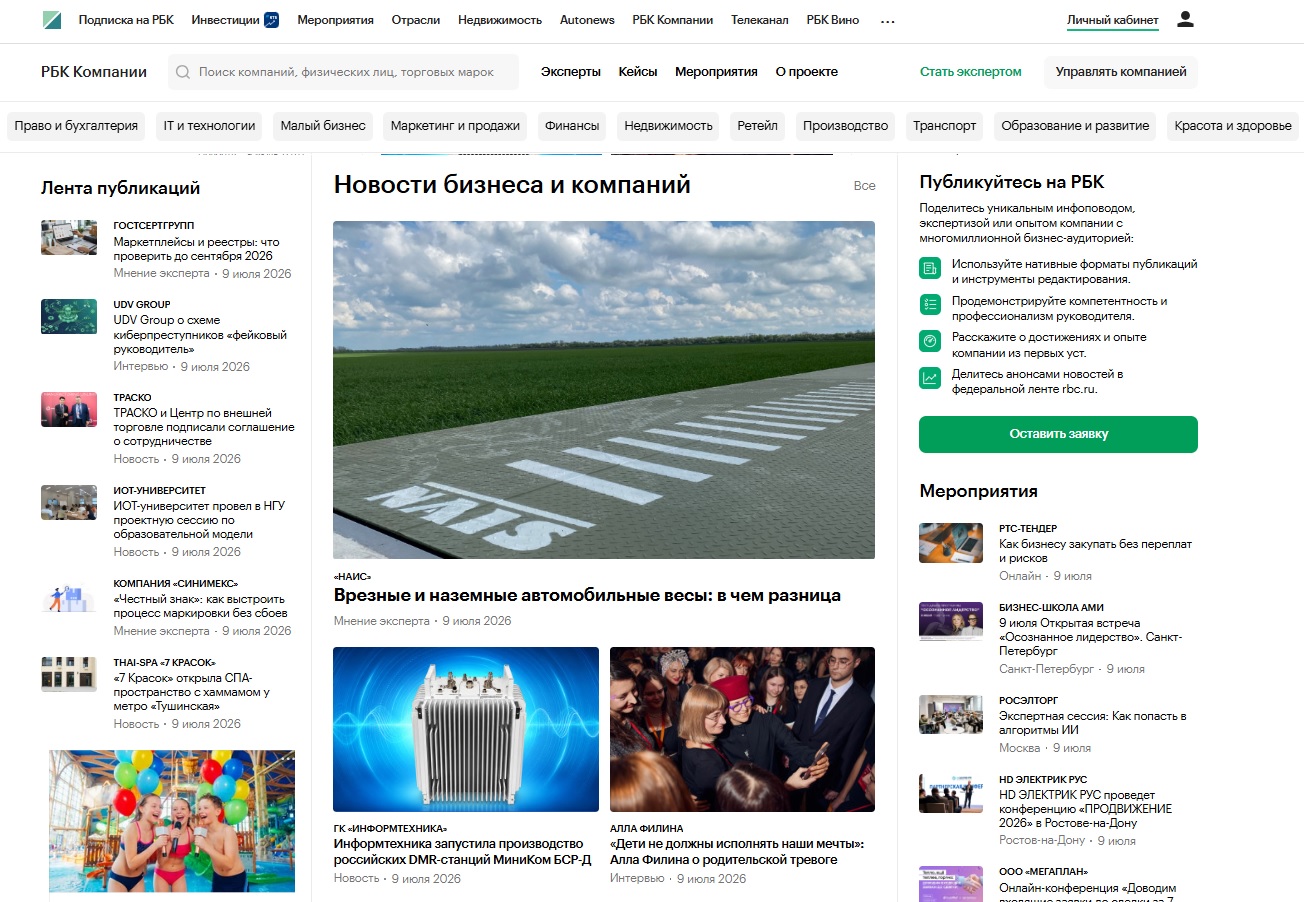Image resolution: width=1304 pixels, height=902 pixels.
Task: Select Финансы category chip
Action: pos(572,126)
